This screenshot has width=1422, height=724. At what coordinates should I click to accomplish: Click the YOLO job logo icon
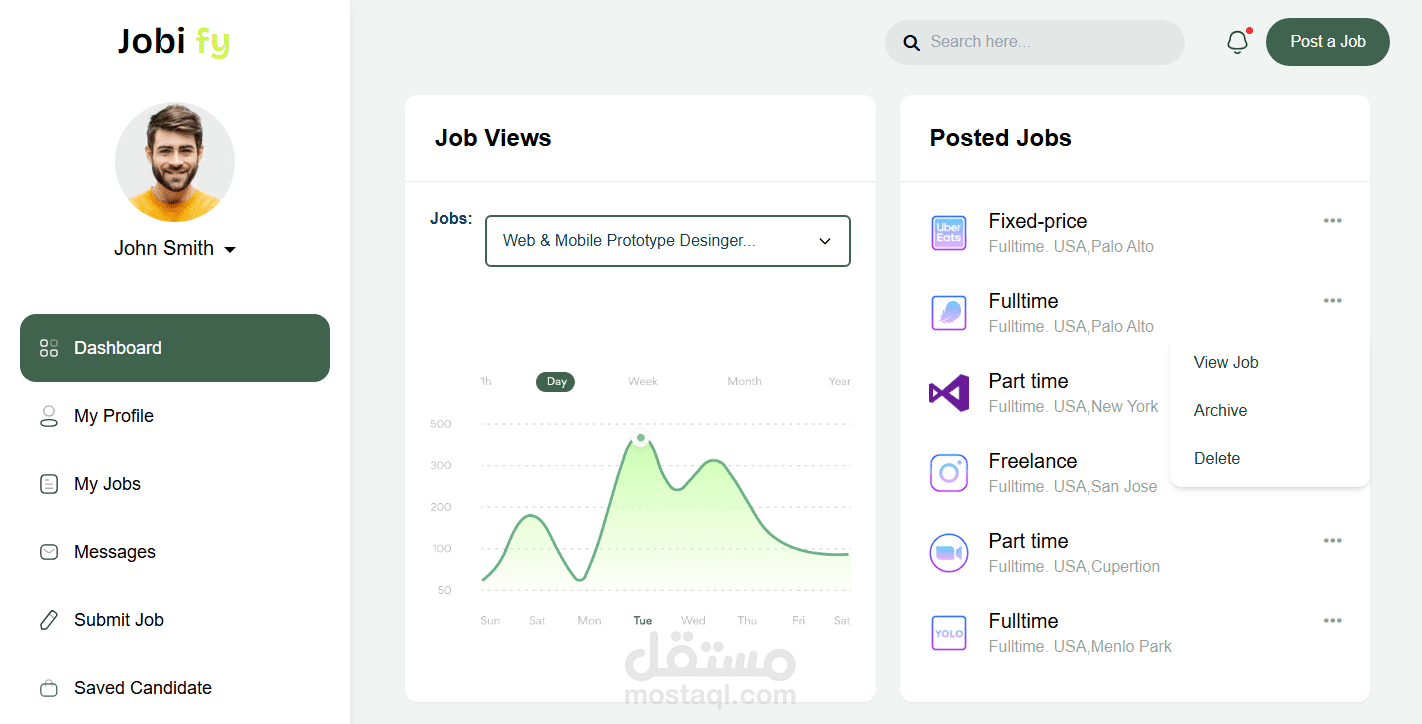(948, 633)
